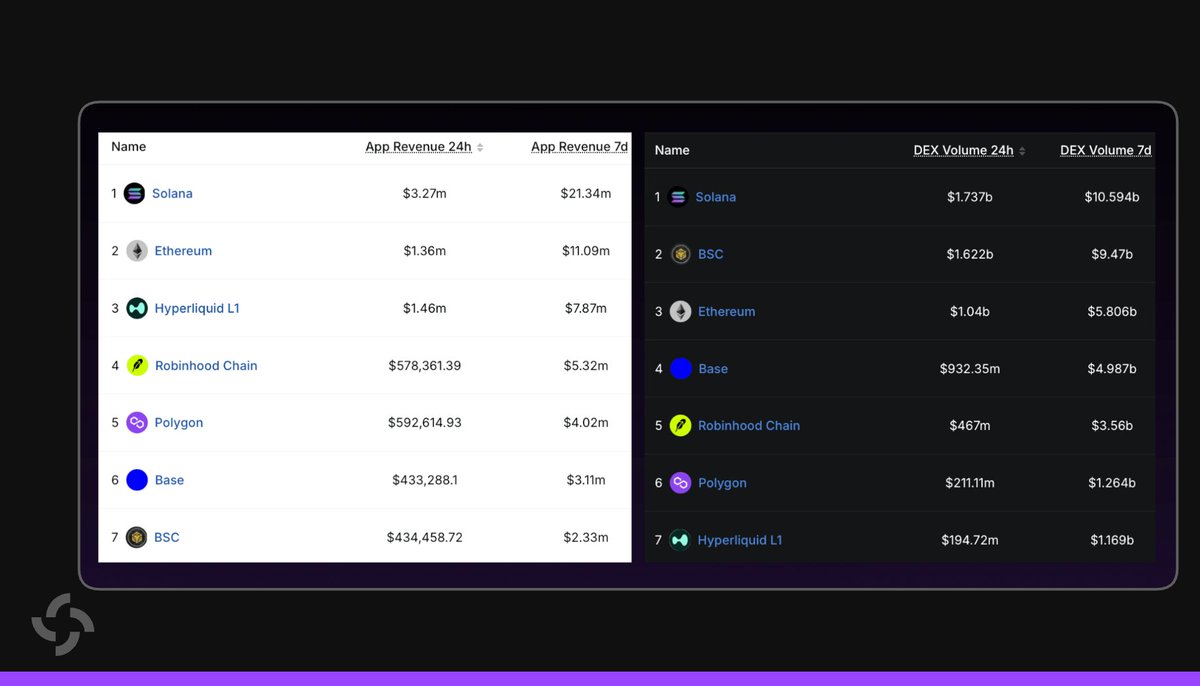
Task: Click the sort arrows beside DEX Volume 24h
Action: pyautogui.click(x=1022, y=151)
